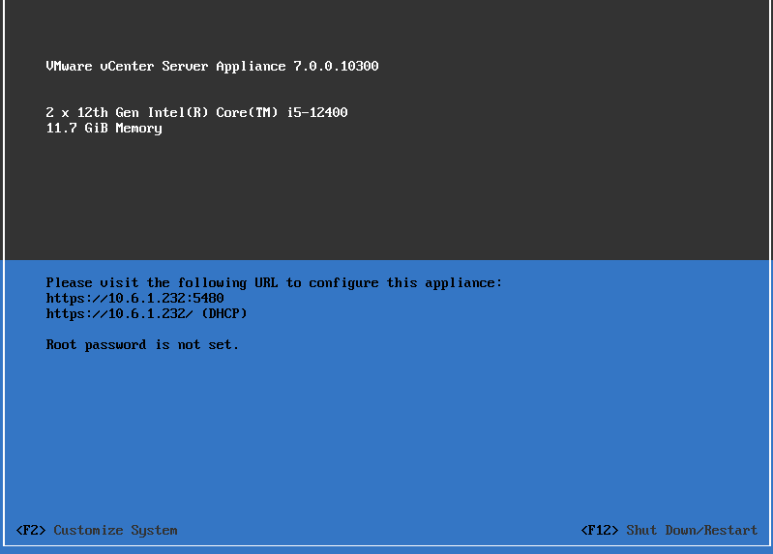
Task: Click the https://10.6.1.232:5480 configuration URL
Action: click(x=135, y=298)
